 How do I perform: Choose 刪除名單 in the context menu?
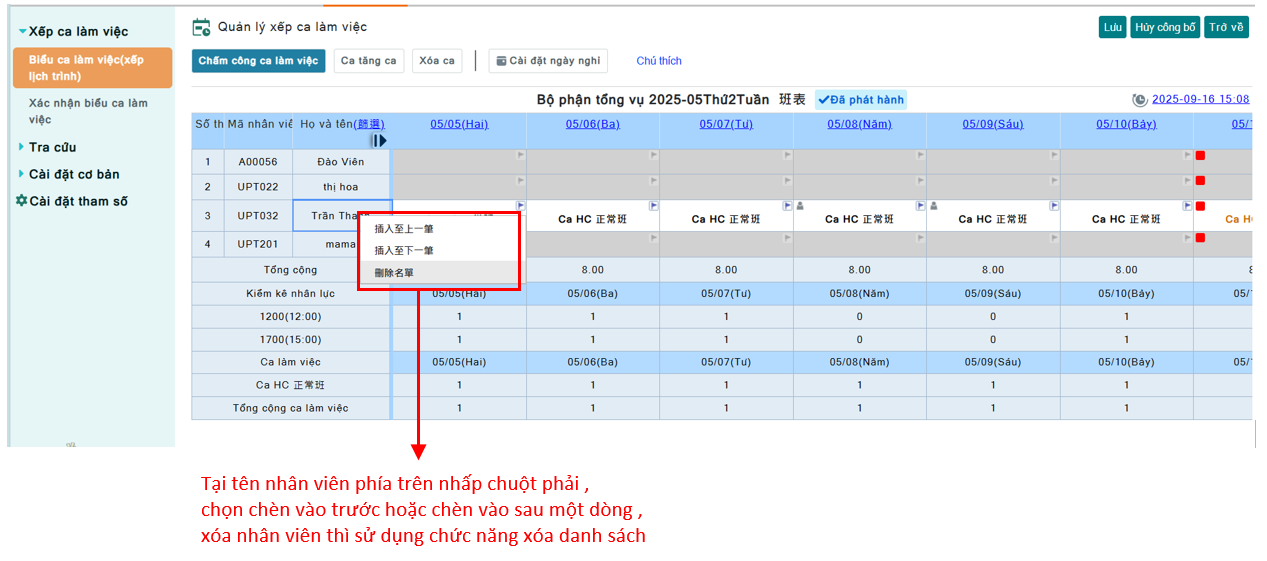point(394,273)
